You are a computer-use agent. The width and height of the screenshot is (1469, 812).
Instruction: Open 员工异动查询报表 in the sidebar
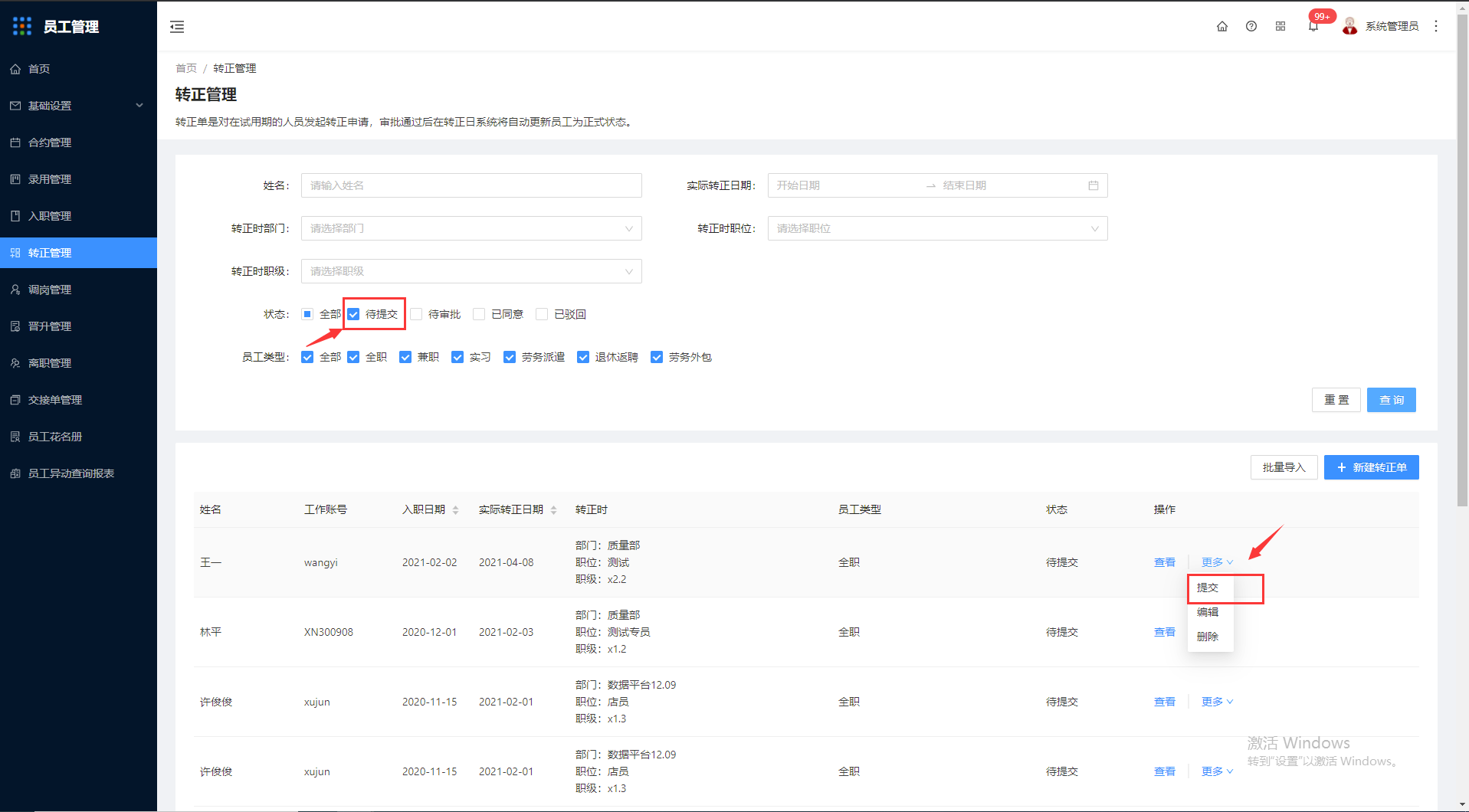(x=78, y=473)
